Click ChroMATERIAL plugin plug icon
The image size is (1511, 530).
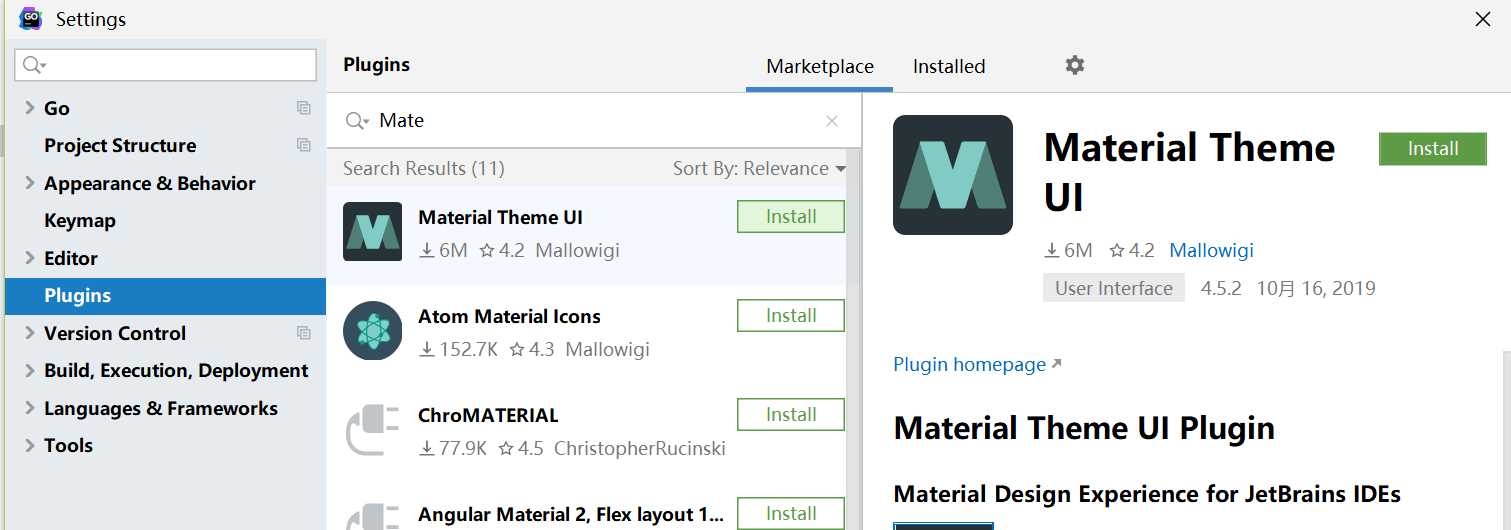click(x=372, y=430)
